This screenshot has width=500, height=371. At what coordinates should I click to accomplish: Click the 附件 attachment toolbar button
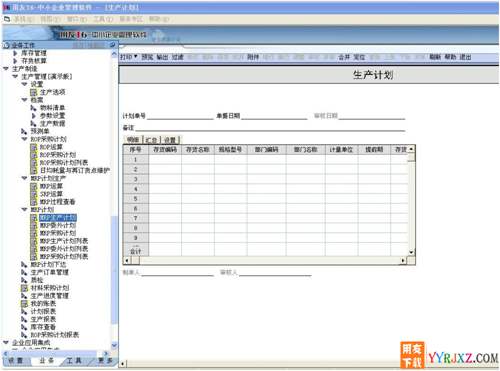click(253, 57)
